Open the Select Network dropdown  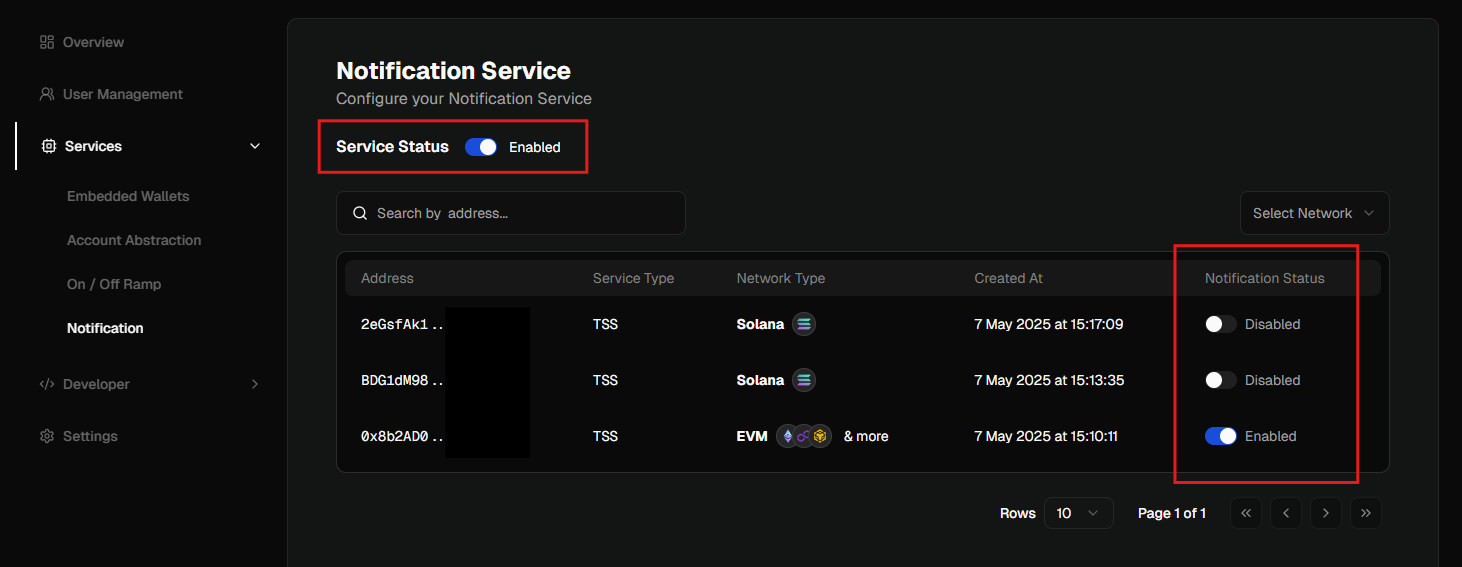coord(1313,213)
